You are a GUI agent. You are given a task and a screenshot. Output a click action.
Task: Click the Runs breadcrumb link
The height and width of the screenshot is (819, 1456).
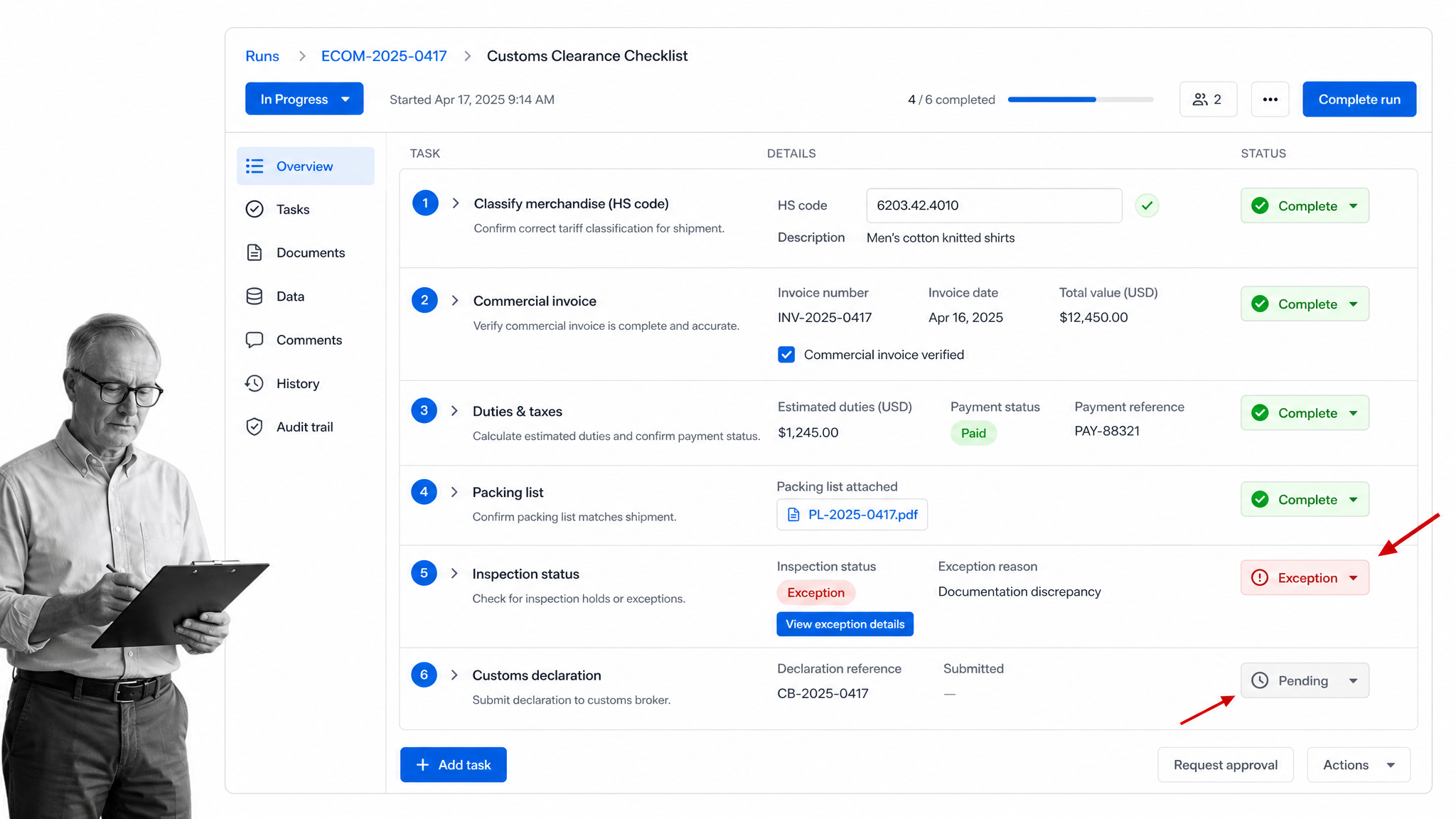tap(262, 56)
